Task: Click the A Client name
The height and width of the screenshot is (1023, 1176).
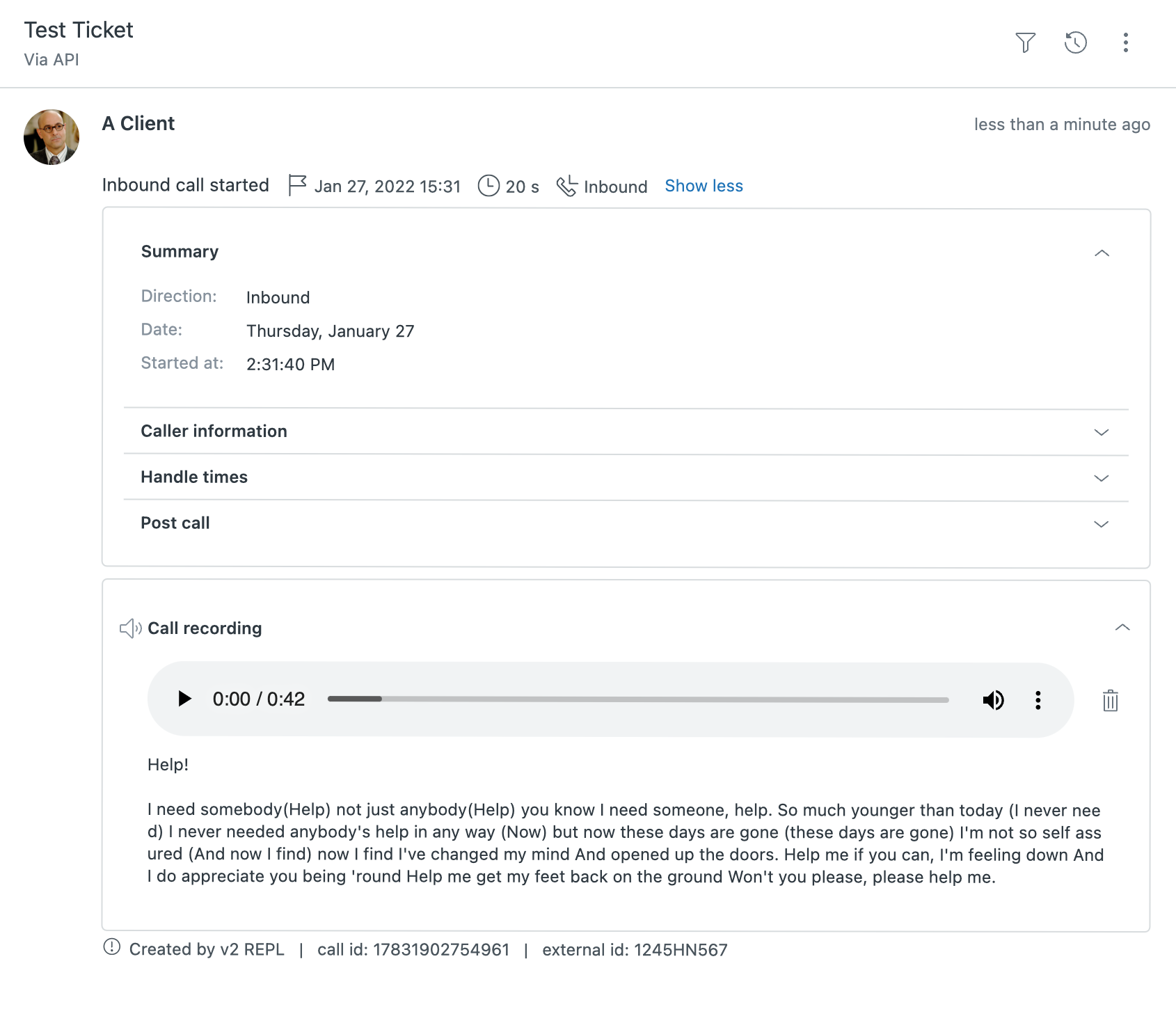Action: 138,123
